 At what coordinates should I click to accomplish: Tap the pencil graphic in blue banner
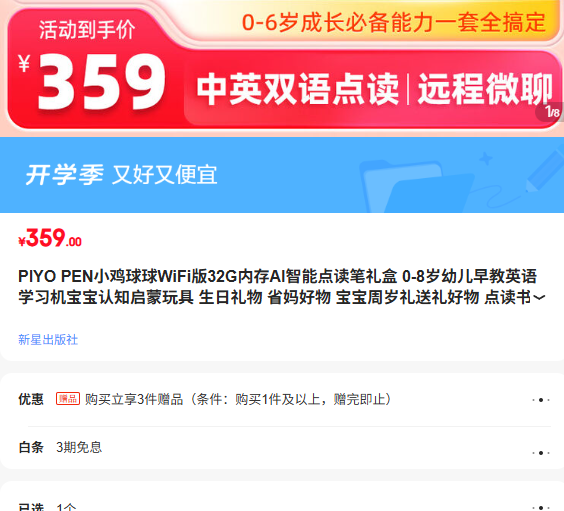545,170
